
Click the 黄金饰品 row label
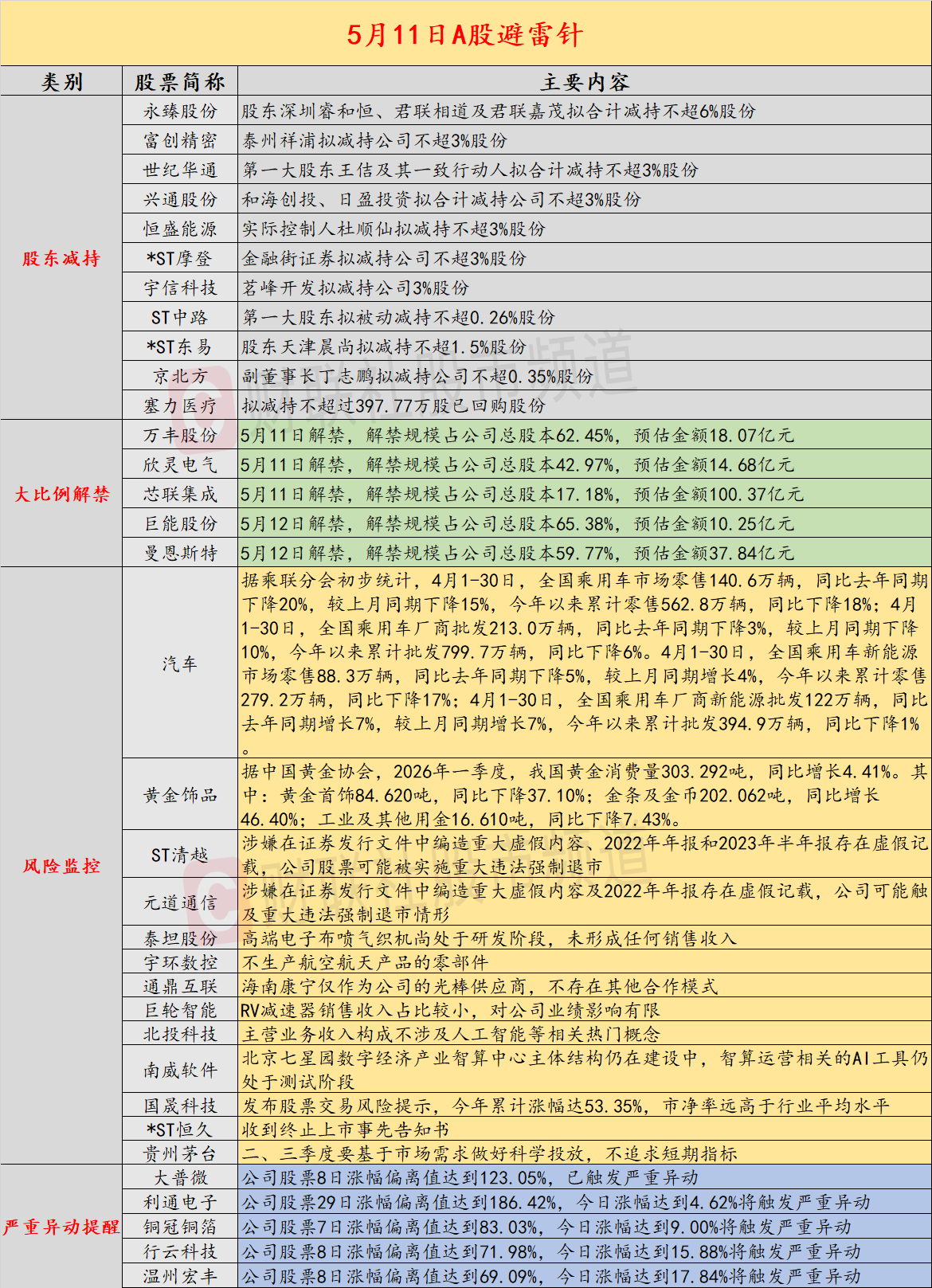pyautogui.click(x=180, y=795)
